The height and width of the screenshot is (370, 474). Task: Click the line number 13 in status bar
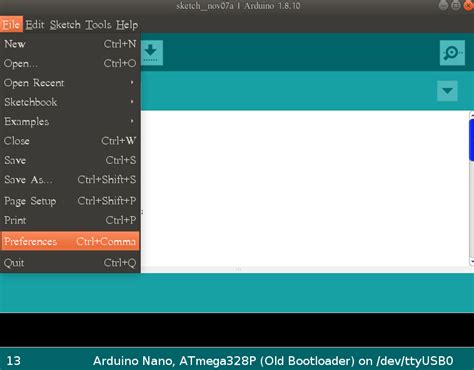click(14, 361)
